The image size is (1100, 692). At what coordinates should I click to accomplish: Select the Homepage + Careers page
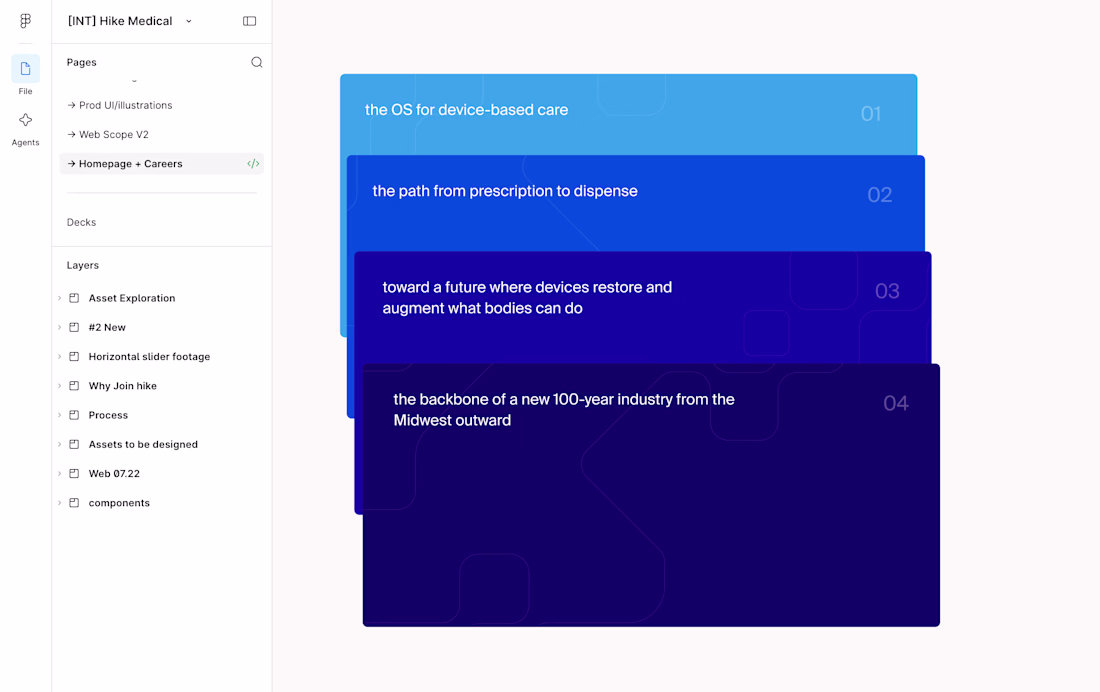click(161, 164)
